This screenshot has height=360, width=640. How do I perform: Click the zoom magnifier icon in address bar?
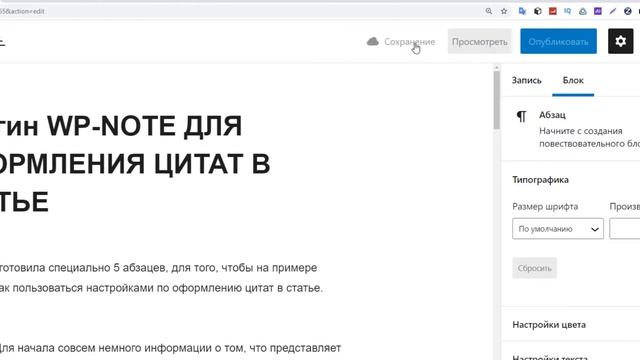click(489, 11)
